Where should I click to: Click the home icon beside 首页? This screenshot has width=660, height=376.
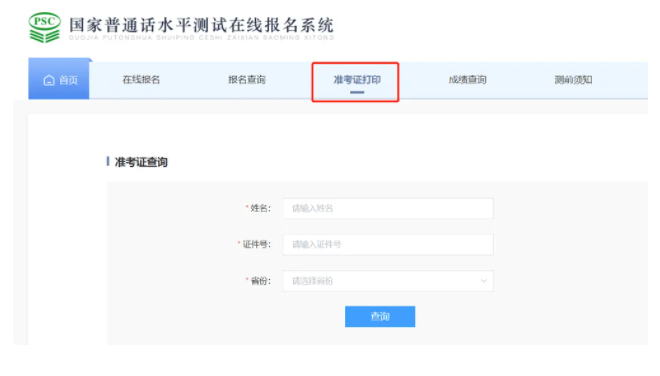pyautogui.click(x=49, y=80)
